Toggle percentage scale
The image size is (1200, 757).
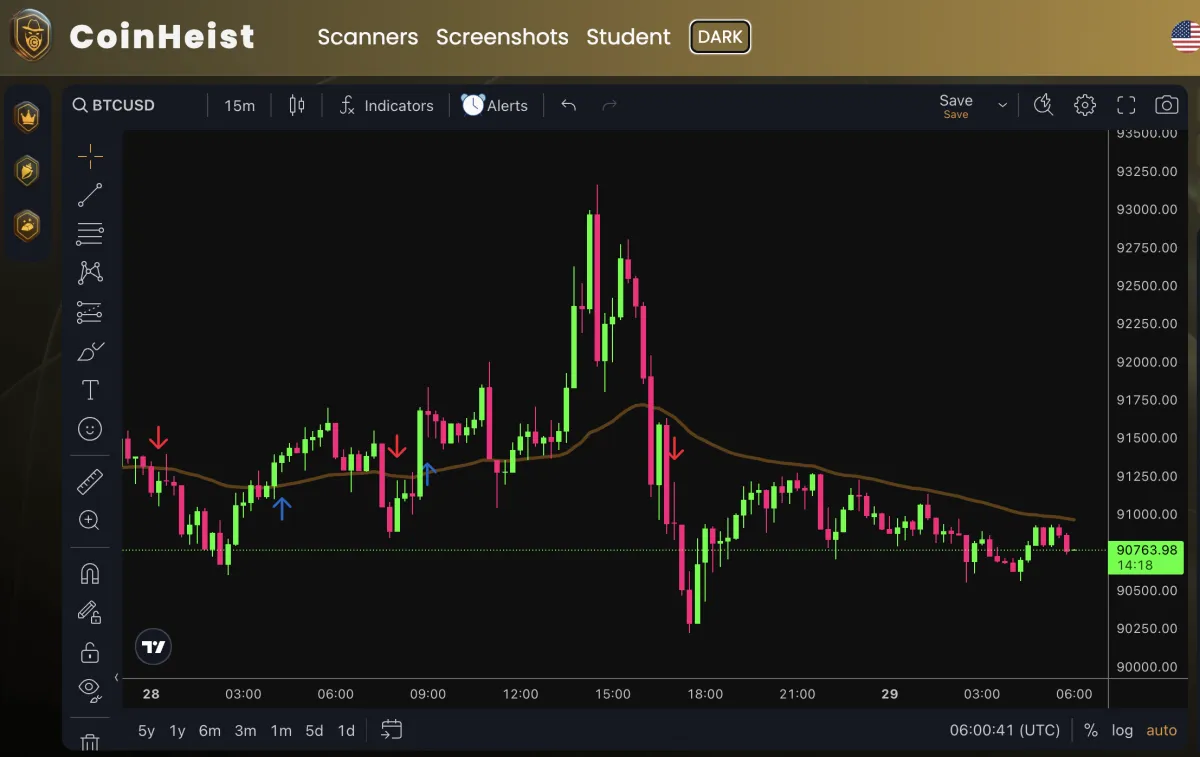point(1090,730)
